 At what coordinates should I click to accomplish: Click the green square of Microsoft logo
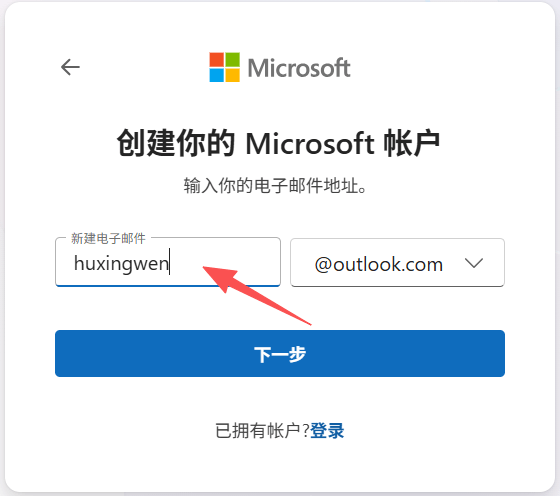click(x=232, y=60)
